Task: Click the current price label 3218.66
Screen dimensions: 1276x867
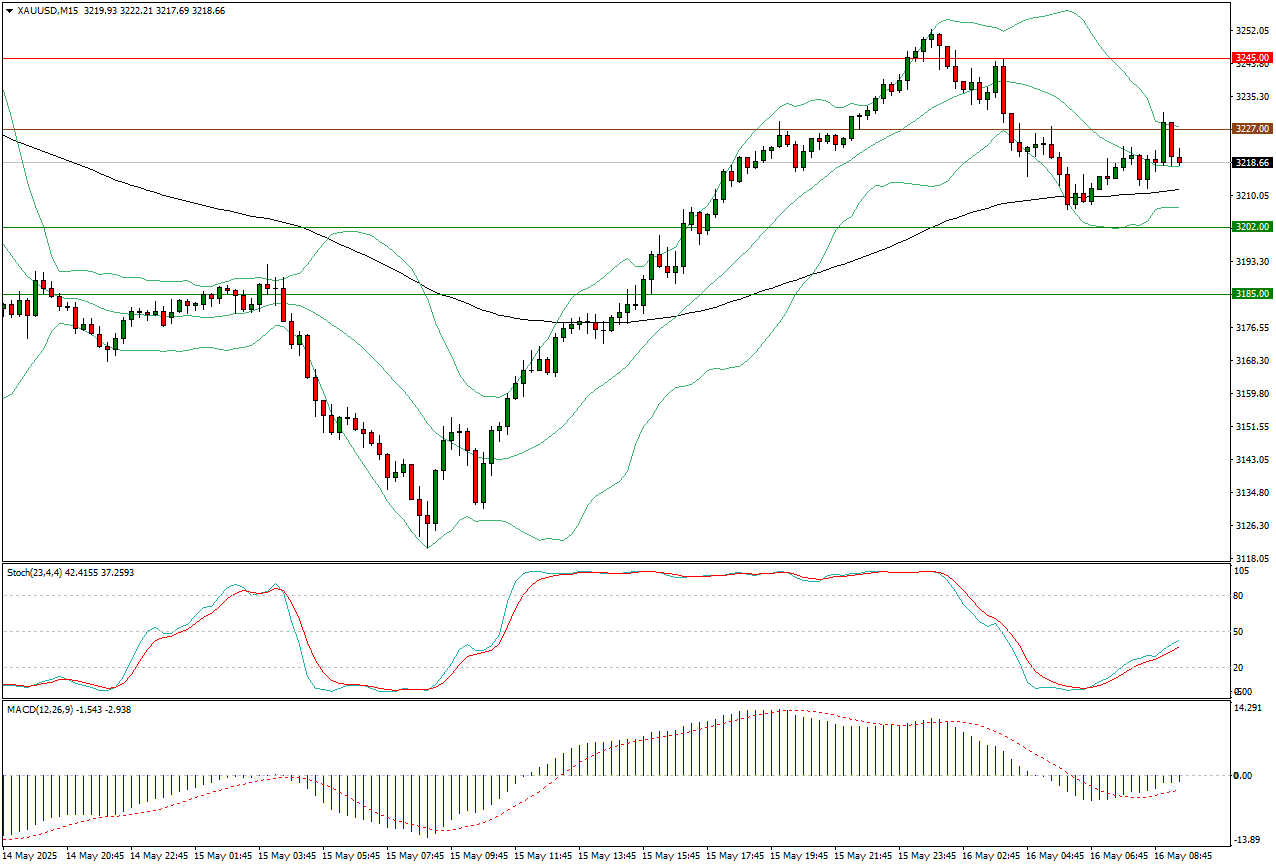Action: coord(1252,162)
